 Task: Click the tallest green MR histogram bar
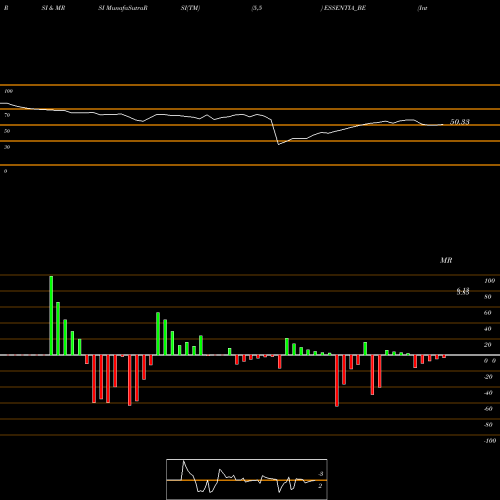51,315
